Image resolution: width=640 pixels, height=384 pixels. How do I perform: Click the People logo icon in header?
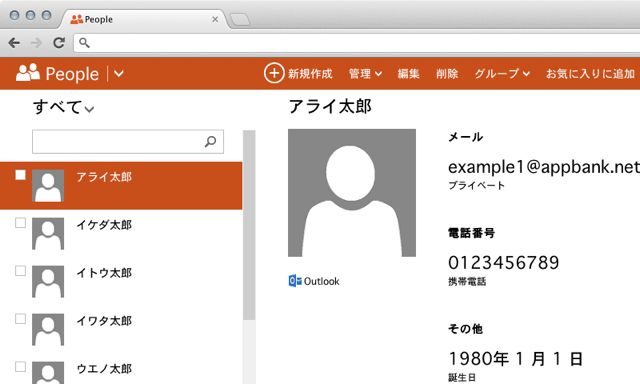[28, 73]
